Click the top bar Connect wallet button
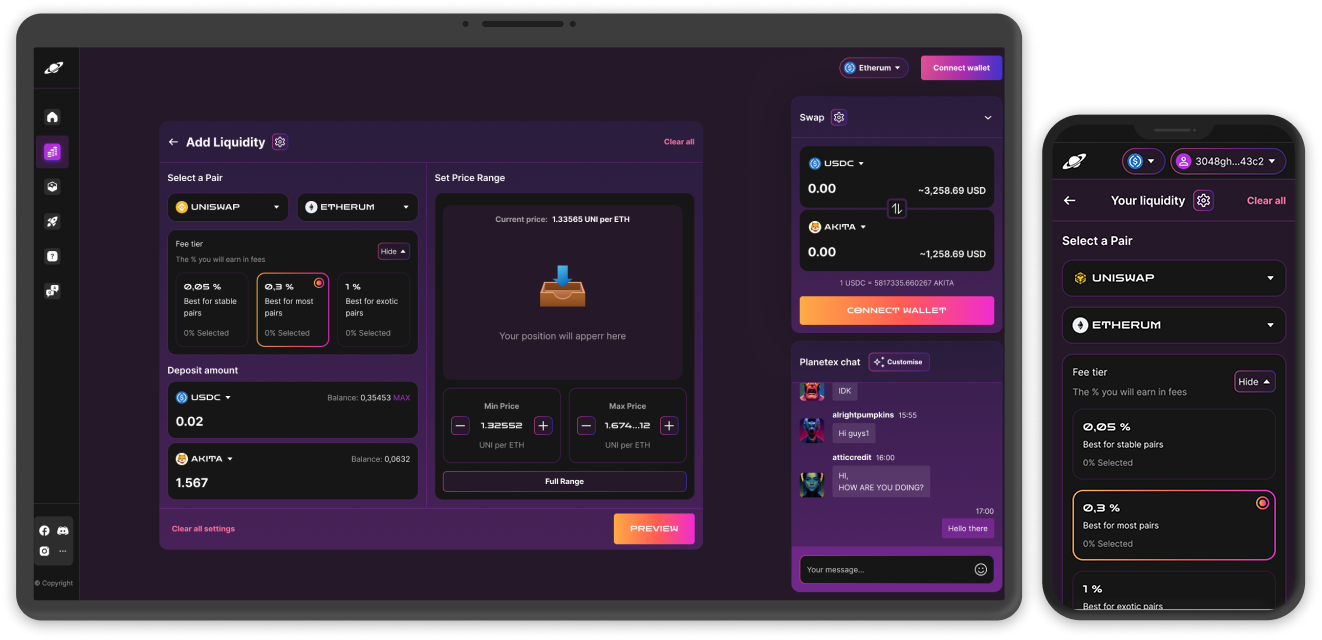1322x640 pixels. [x=961, y=68]
